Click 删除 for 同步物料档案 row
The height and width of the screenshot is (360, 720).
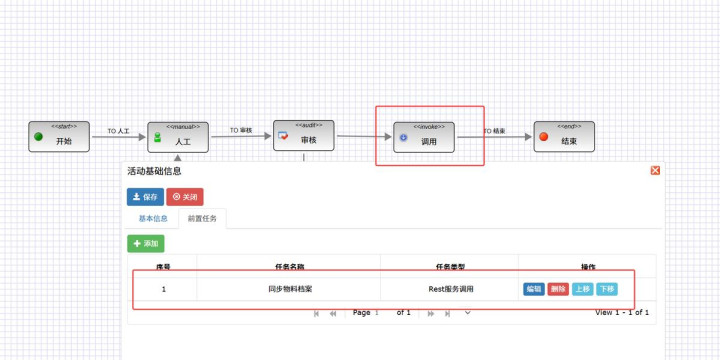click(558, 289)
